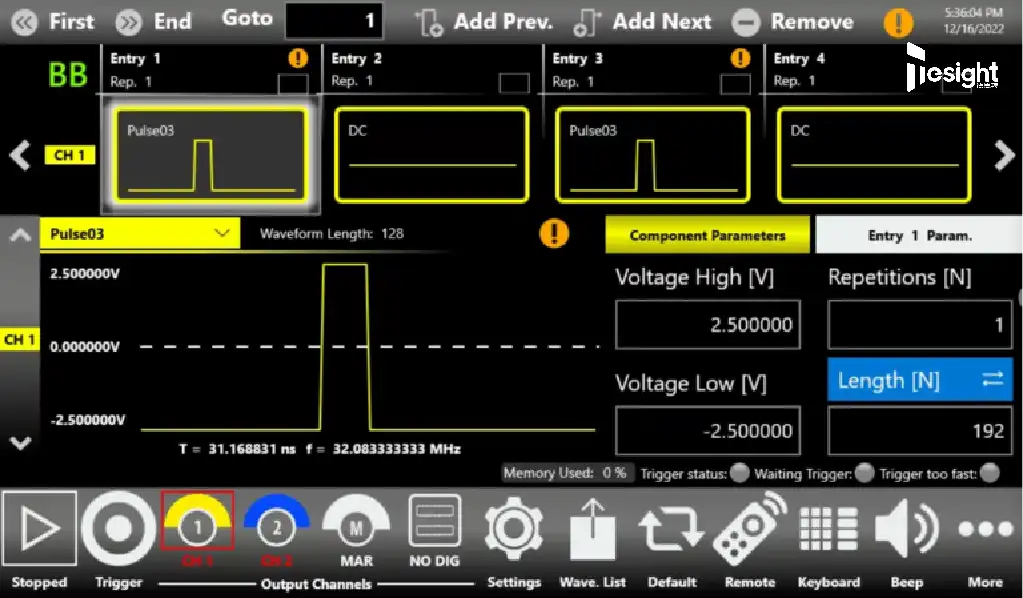
Task: Expand the Pulse03 waveform dropdown
Action: coord(222,234)
